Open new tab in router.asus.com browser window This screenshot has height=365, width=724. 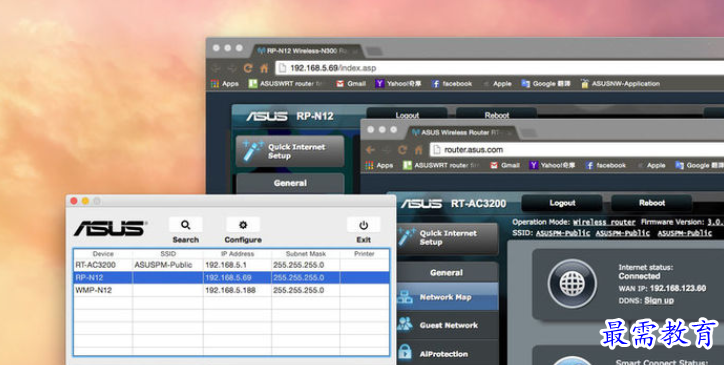pyautogui.click(x=528, y=133)
